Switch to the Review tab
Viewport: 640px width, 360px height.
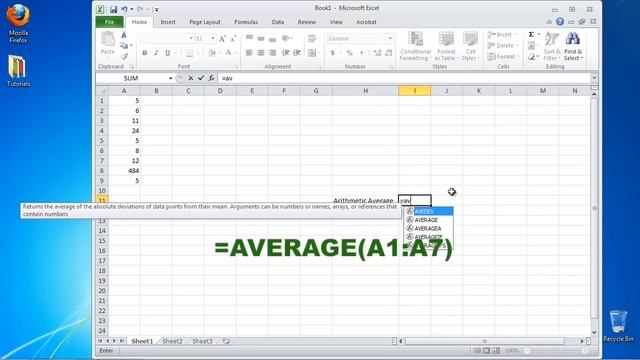pos(307,22)
